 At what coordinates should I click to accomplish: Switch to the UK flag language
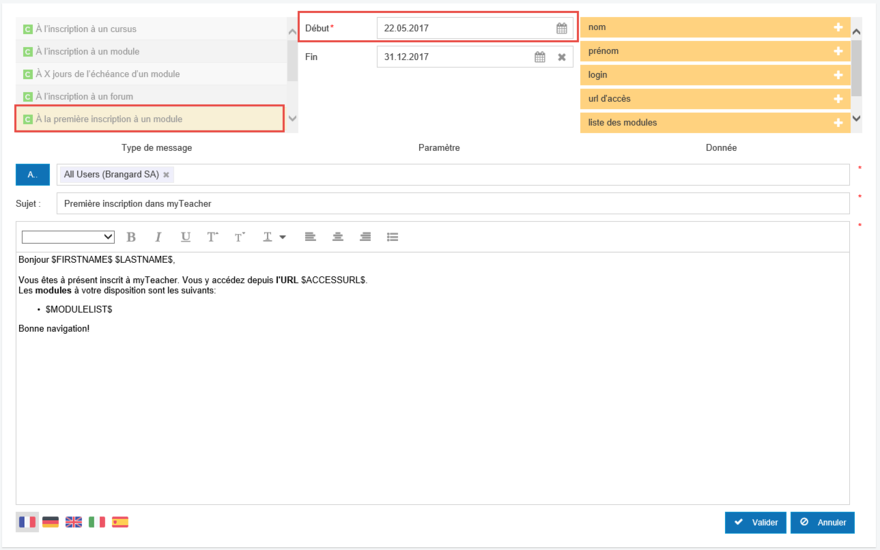coord(74,522)
